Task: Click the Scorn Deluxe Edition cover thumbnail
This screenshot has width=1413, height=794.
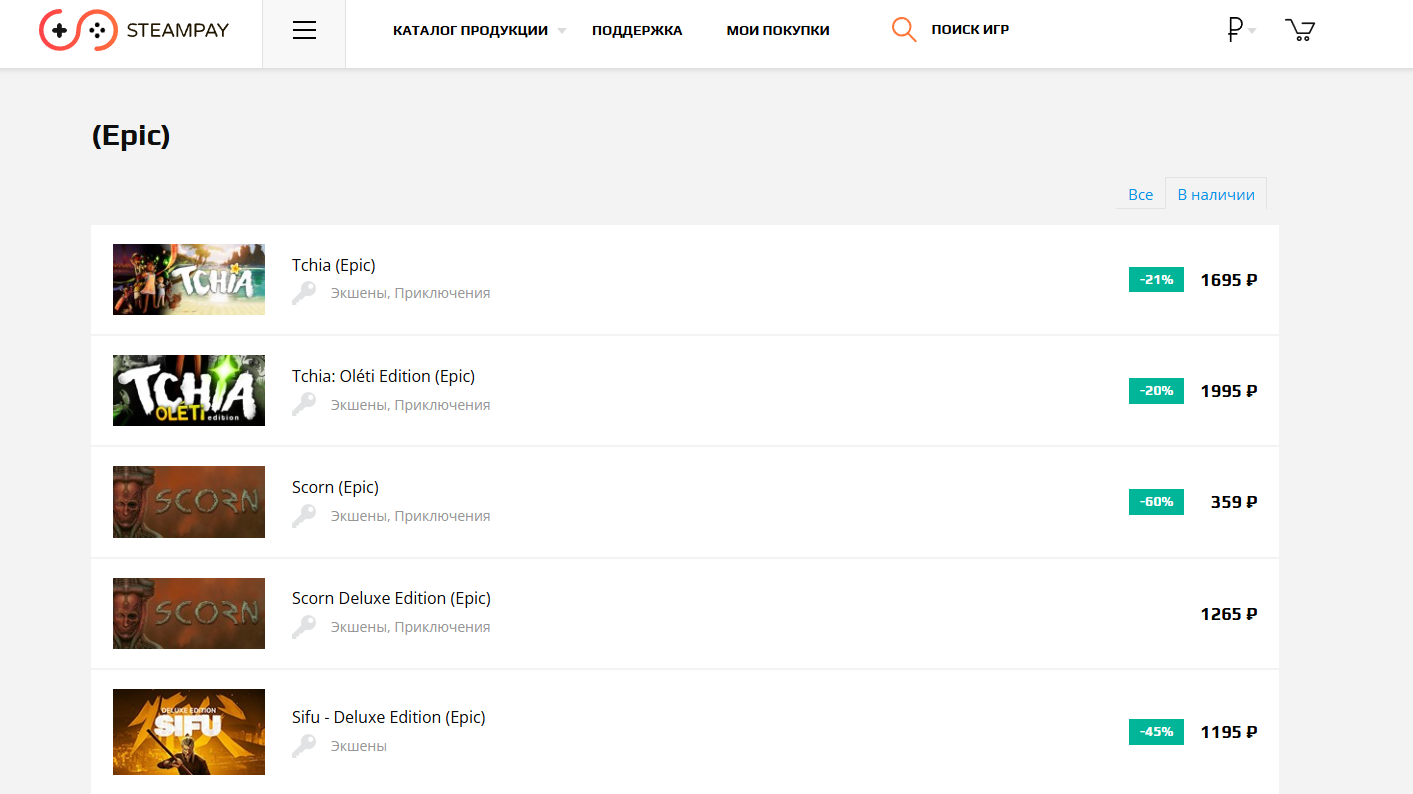Action: (189, 614)
